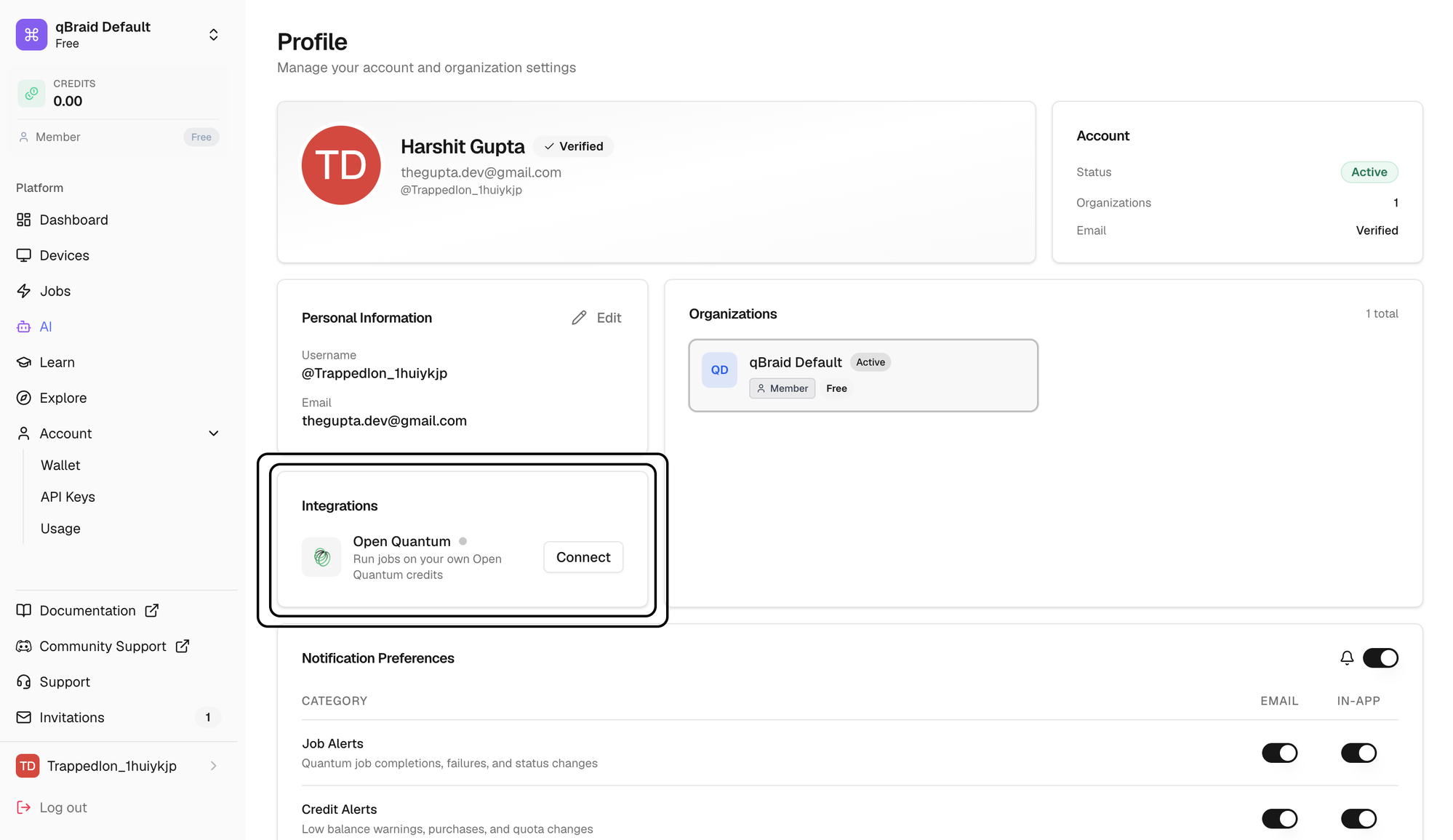1453x840 pixels.
Task: Click the Support headset icon
Action: [24, 681]
